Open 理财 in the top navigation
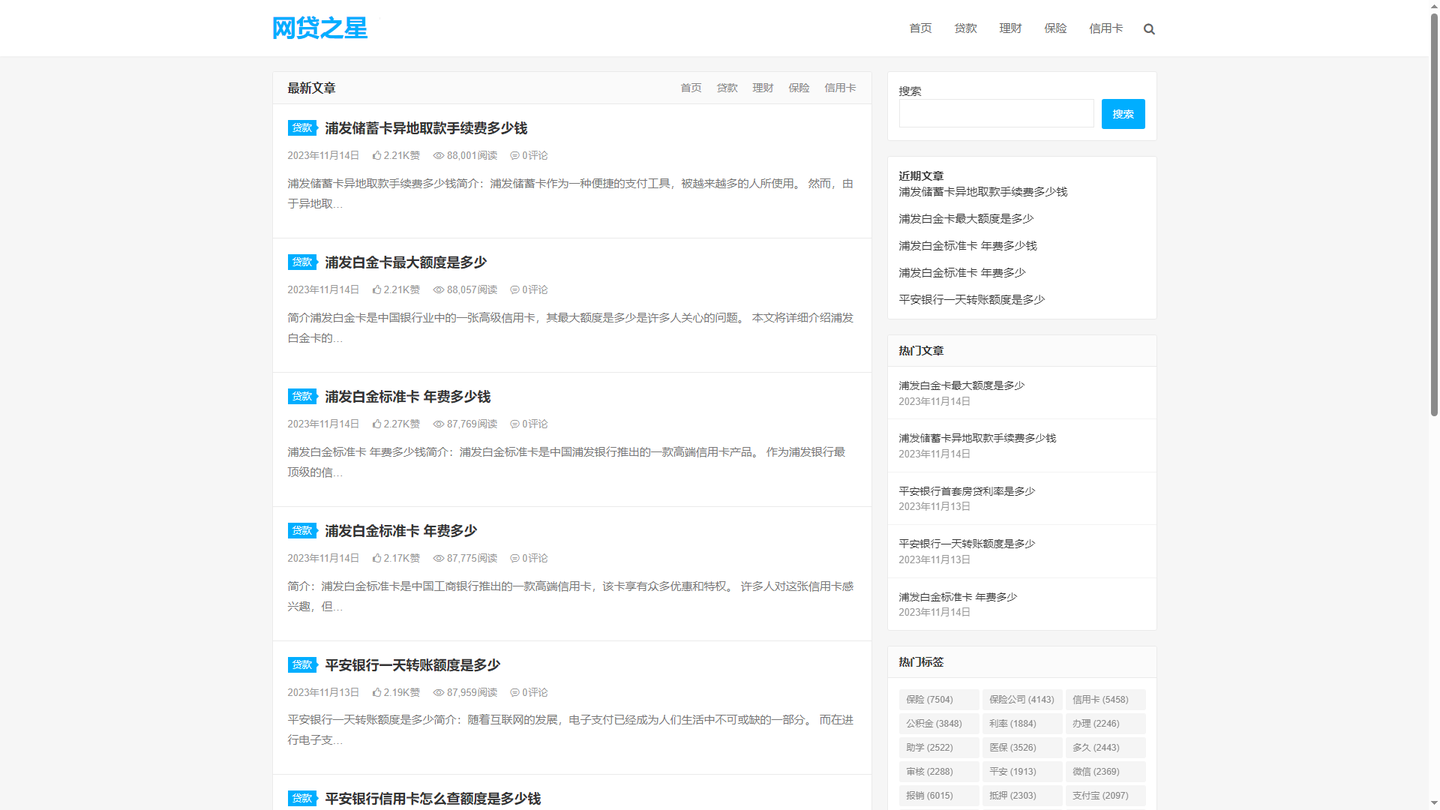 tap(1010, 28)
